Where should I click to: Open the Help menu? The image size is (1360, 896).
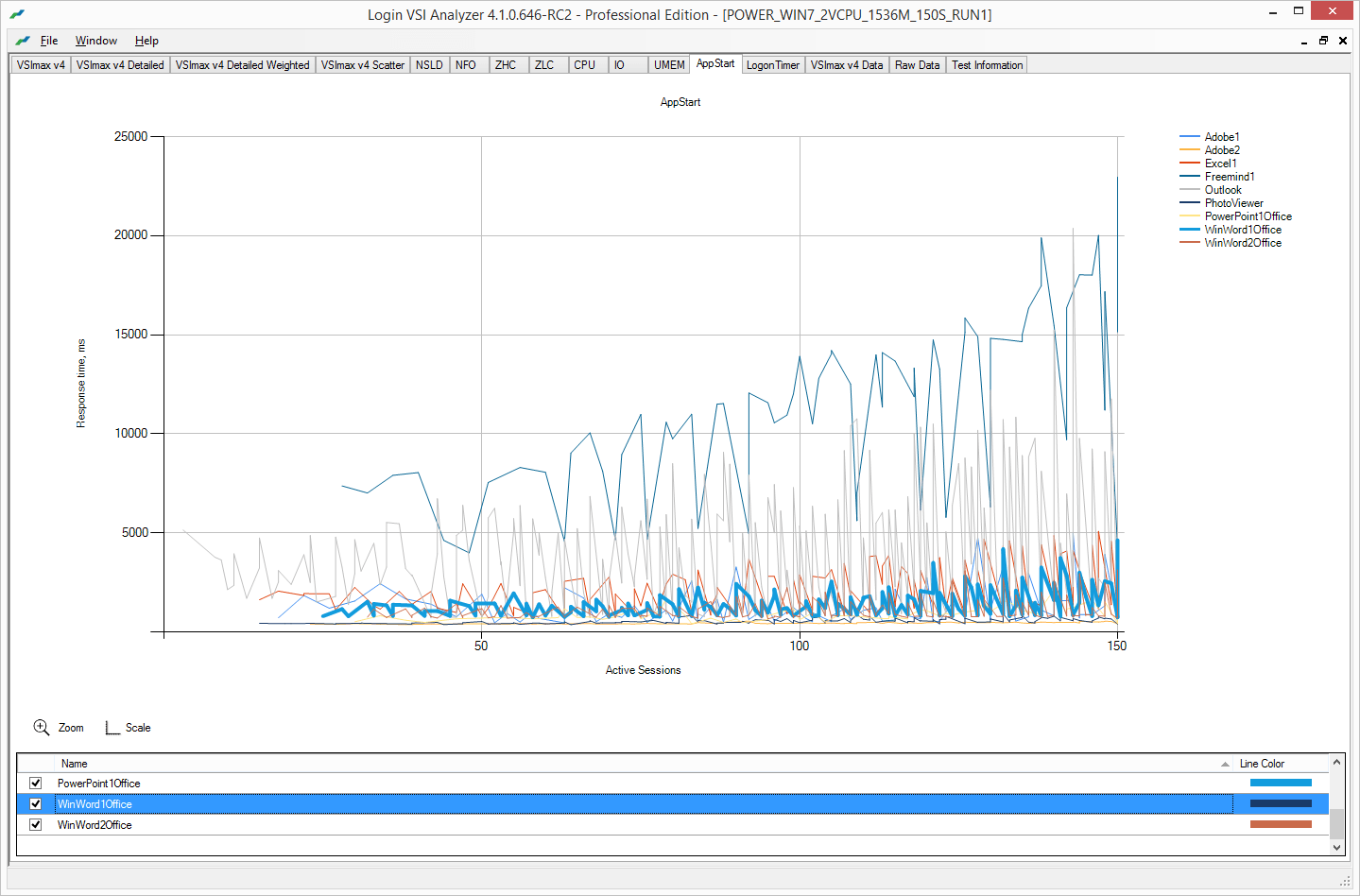pyautogui.click(x=146, y=41)
